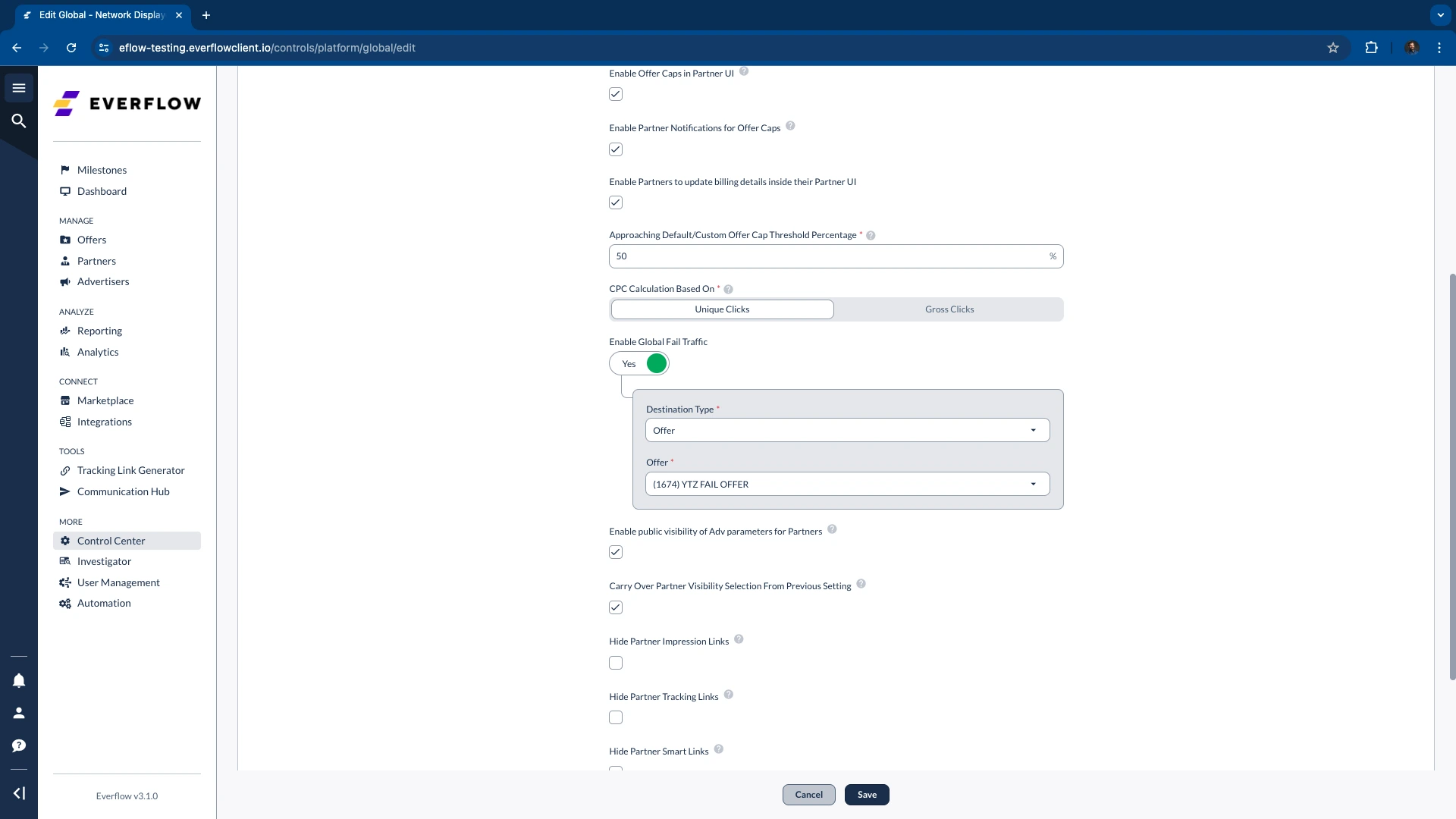Go to Tracking Link Generator menu item
The height and width of the screenshot is (819, 1456).
pyautogui.click(x=130, y=471)
